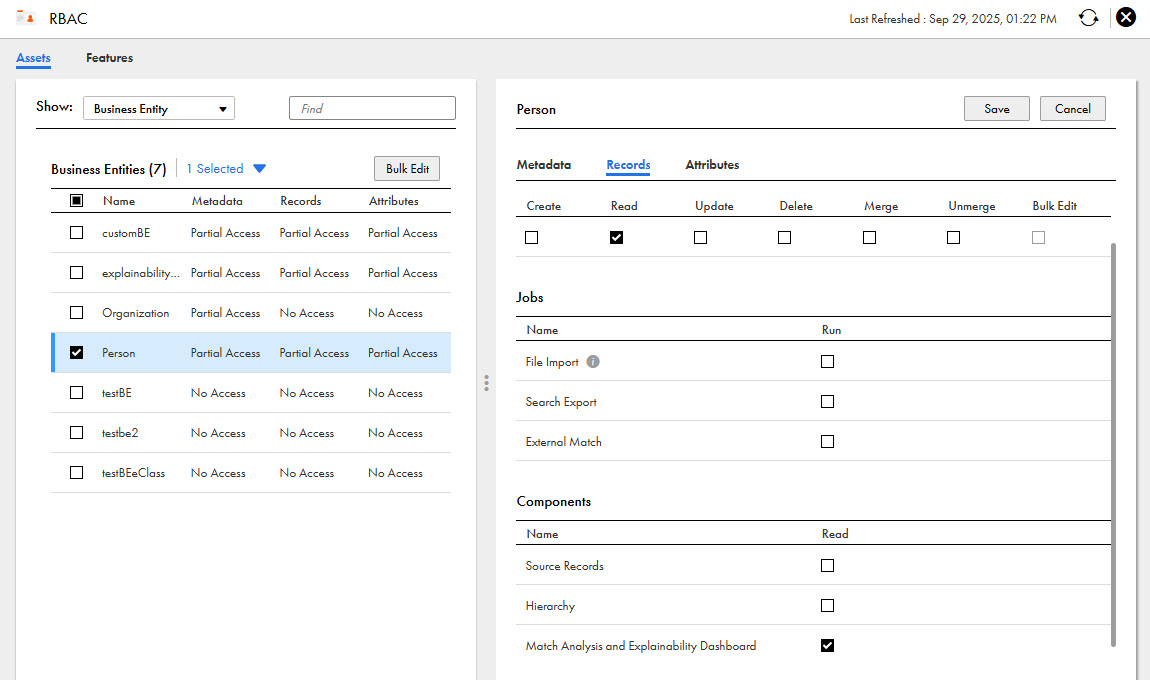The image size is (1150, 680).
Task: Enable the Merge permission checkbox
Action: [869, 238]
